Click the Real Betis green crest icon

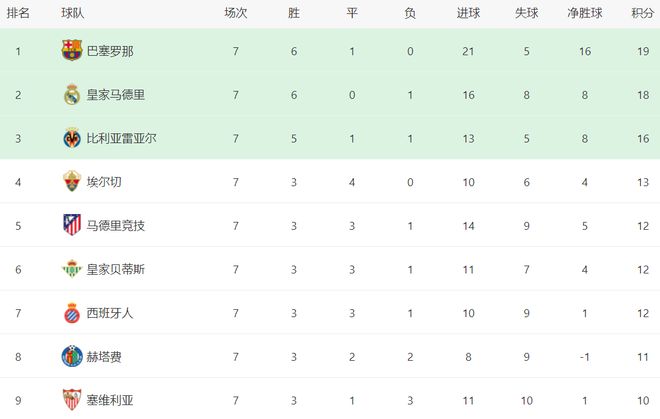[71, 269]
